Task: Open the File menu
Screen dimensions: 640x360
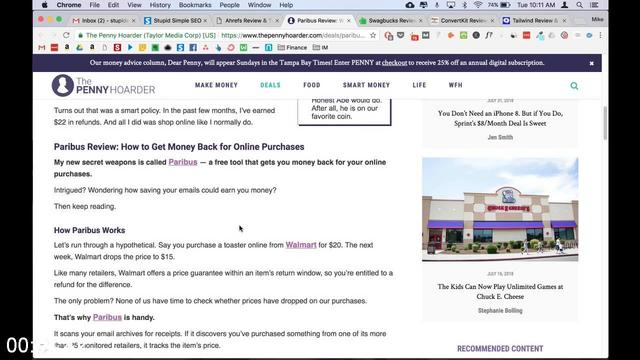Action: [x=94, y=5]
